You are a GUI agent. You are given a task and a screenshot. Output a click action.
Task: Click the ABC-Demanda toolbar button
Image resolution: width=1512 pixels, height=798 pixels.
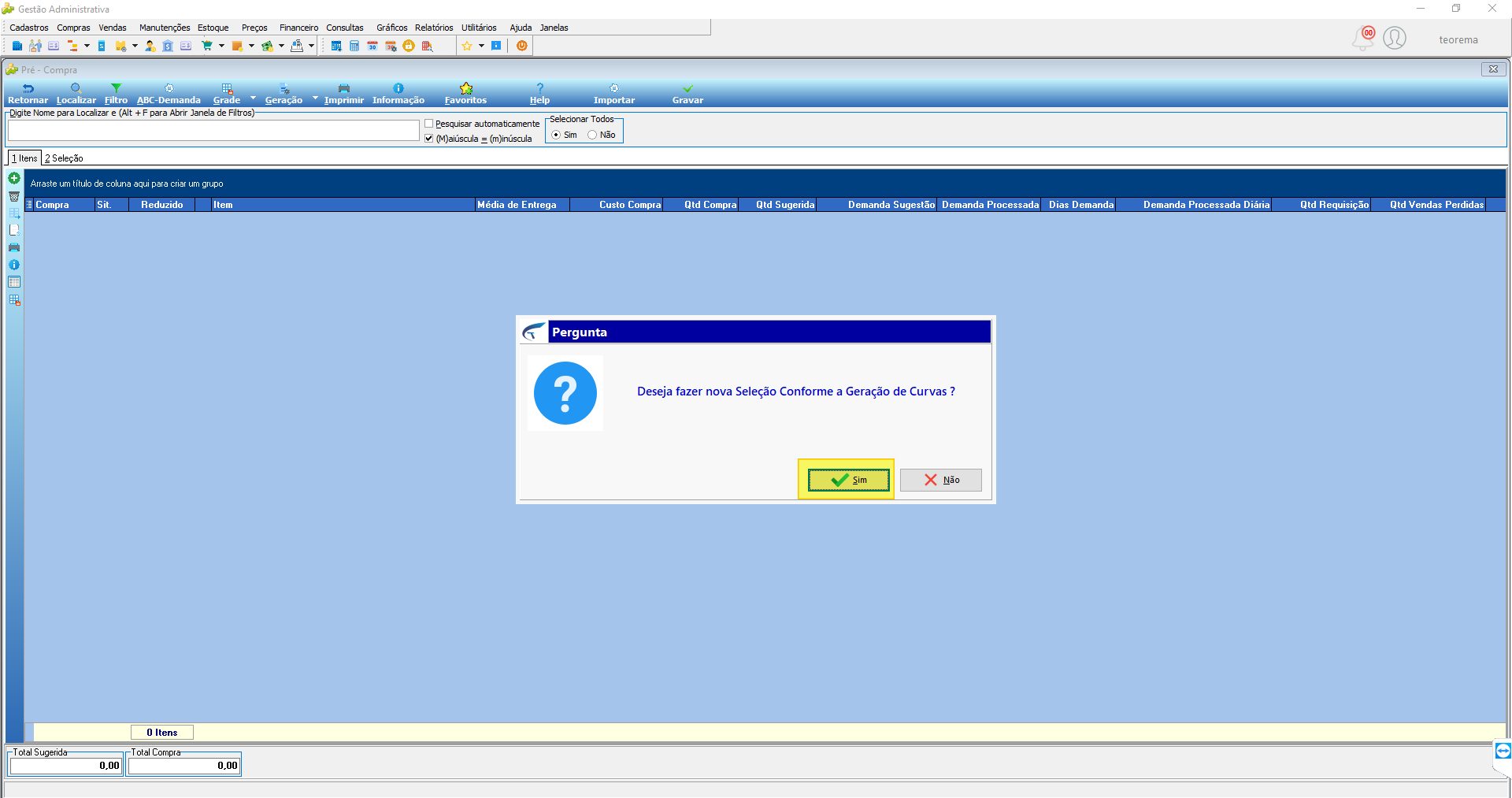pos(169,95)
